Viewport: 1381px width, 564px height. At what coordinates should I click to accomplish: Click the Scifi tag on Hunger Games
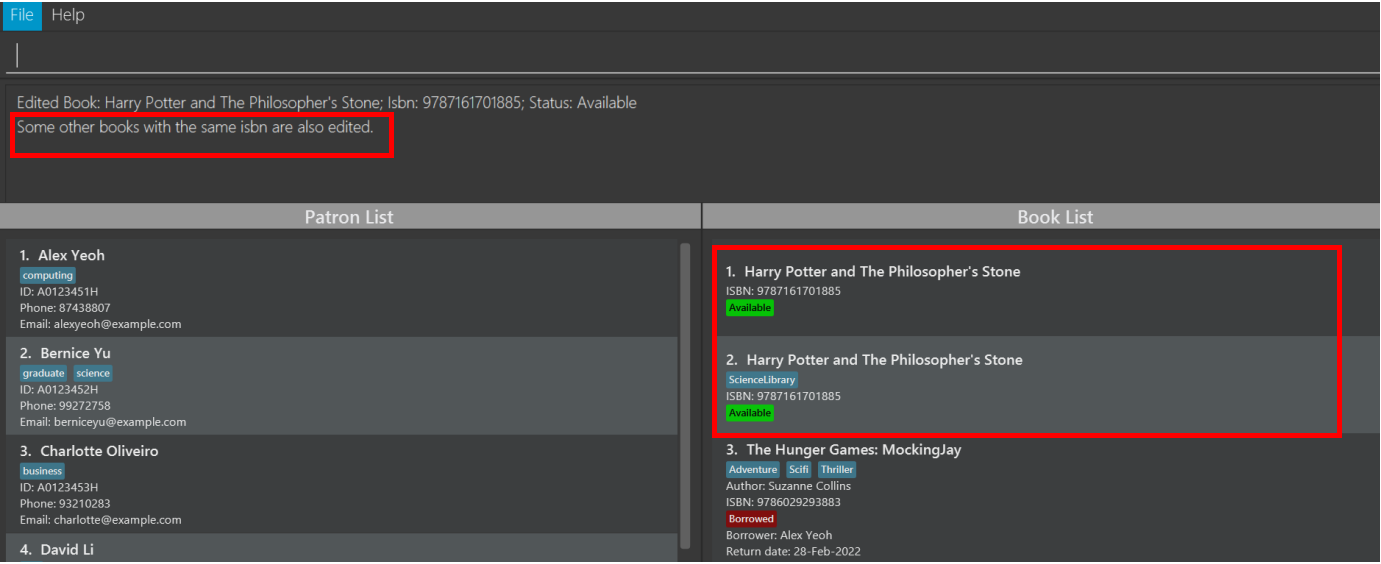pyautogui.click(x=799, y=470)
